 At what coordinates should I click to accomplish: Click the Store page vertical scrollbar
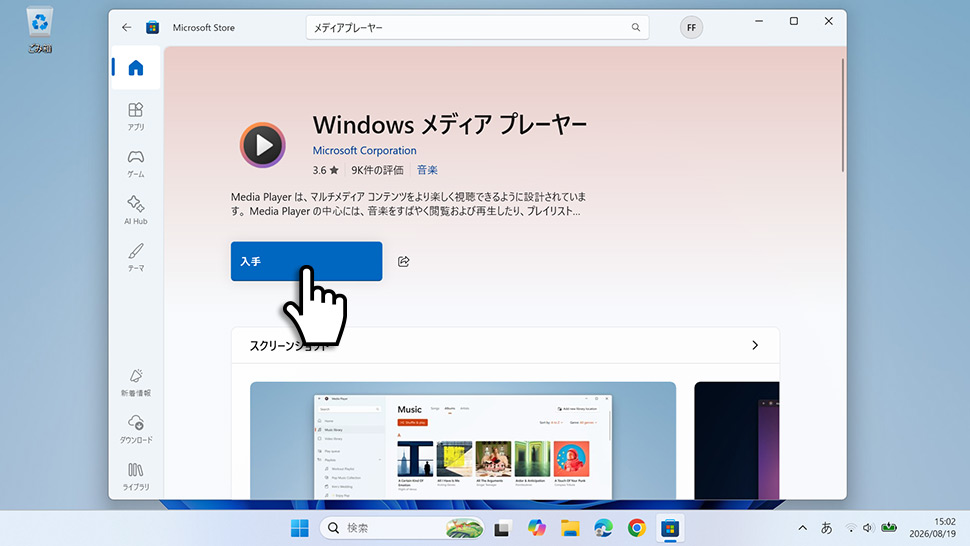click(843, 116)
